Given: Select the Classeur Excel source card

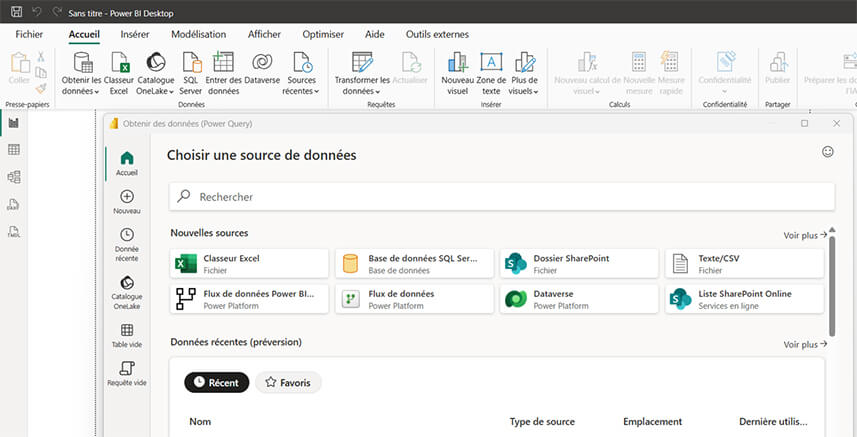Looking at the screenshot, I should 249,264.
